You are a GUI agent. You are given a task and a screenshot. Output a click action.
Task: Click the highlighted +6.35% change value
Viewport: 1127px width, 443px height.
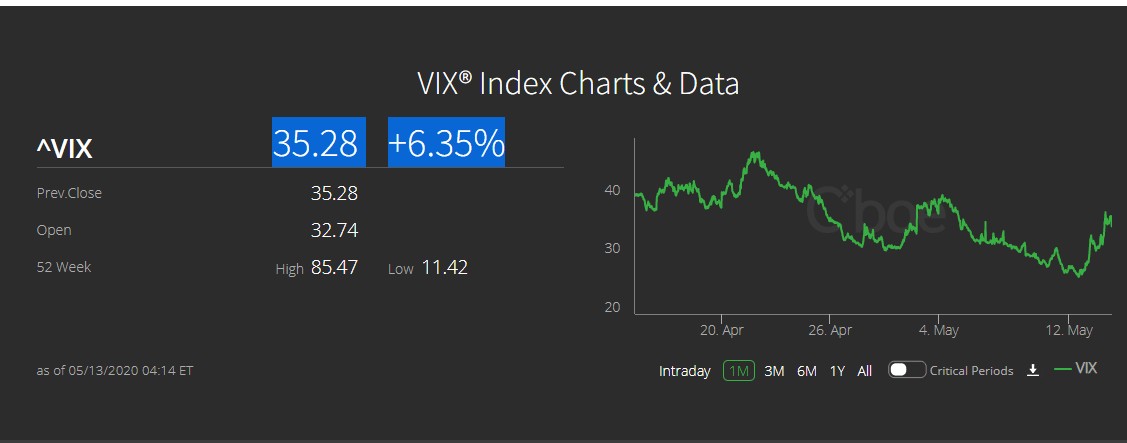point(446,143)
